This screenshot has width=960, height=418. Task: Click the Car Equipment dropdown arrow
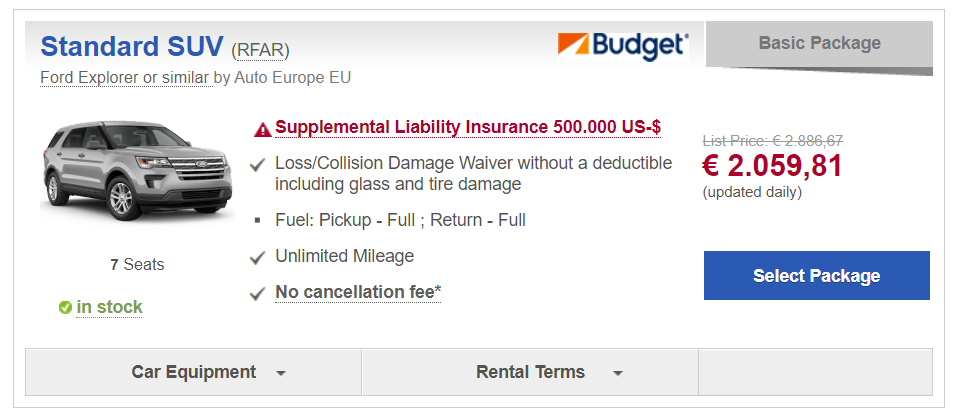(281, 373)
